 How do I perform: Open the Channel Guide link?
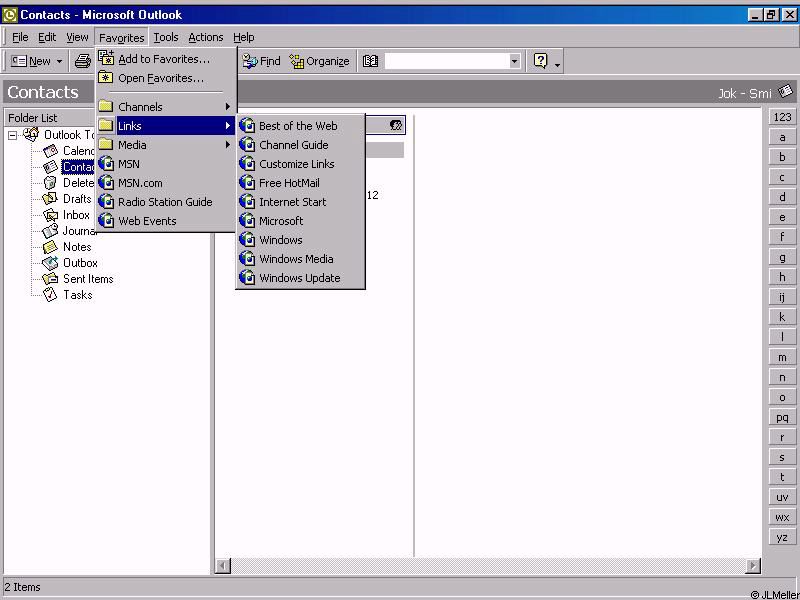301,145
